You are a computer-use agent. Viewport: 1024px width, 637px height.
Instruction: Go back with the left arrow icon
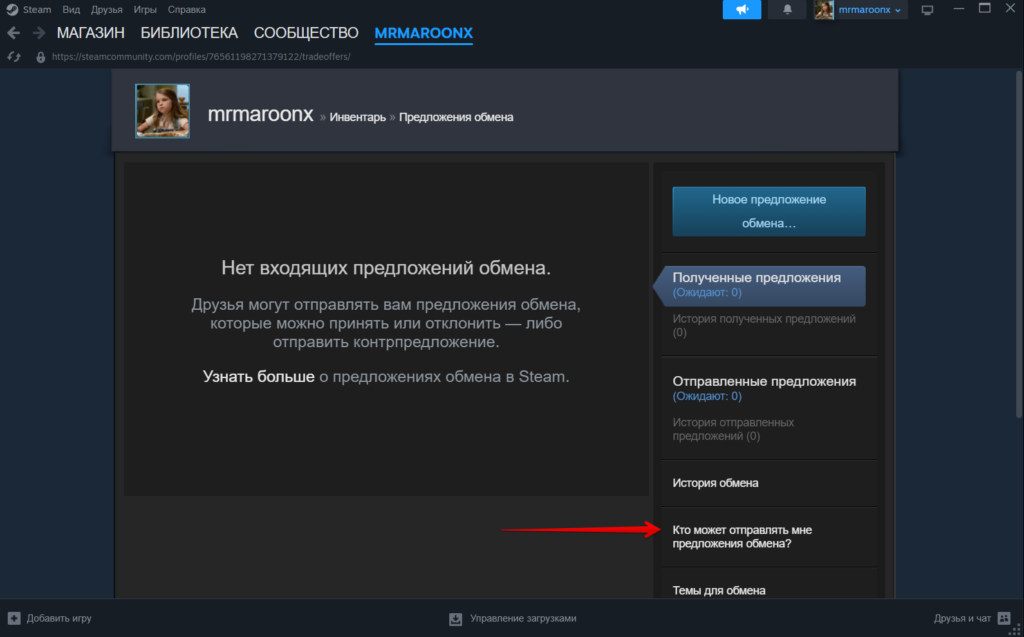pos(14,33)
